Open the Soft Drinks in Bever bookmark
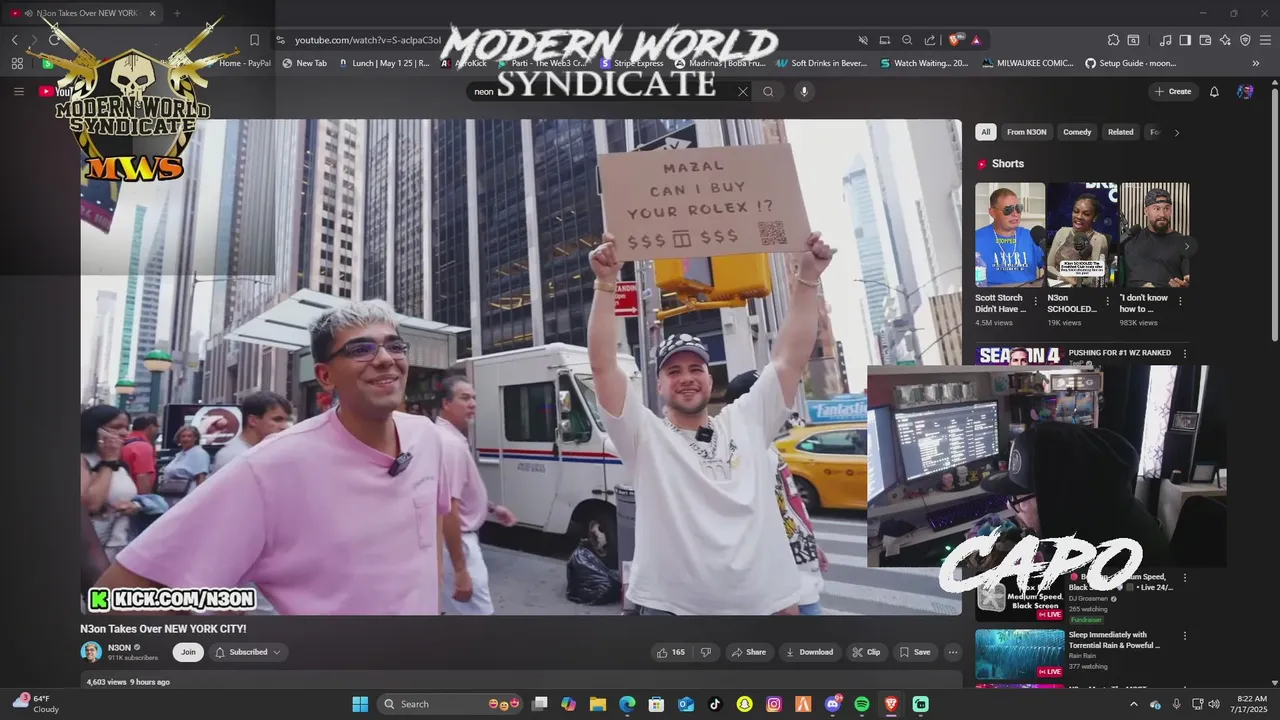Screen dimensions: 1280x720 822,63
